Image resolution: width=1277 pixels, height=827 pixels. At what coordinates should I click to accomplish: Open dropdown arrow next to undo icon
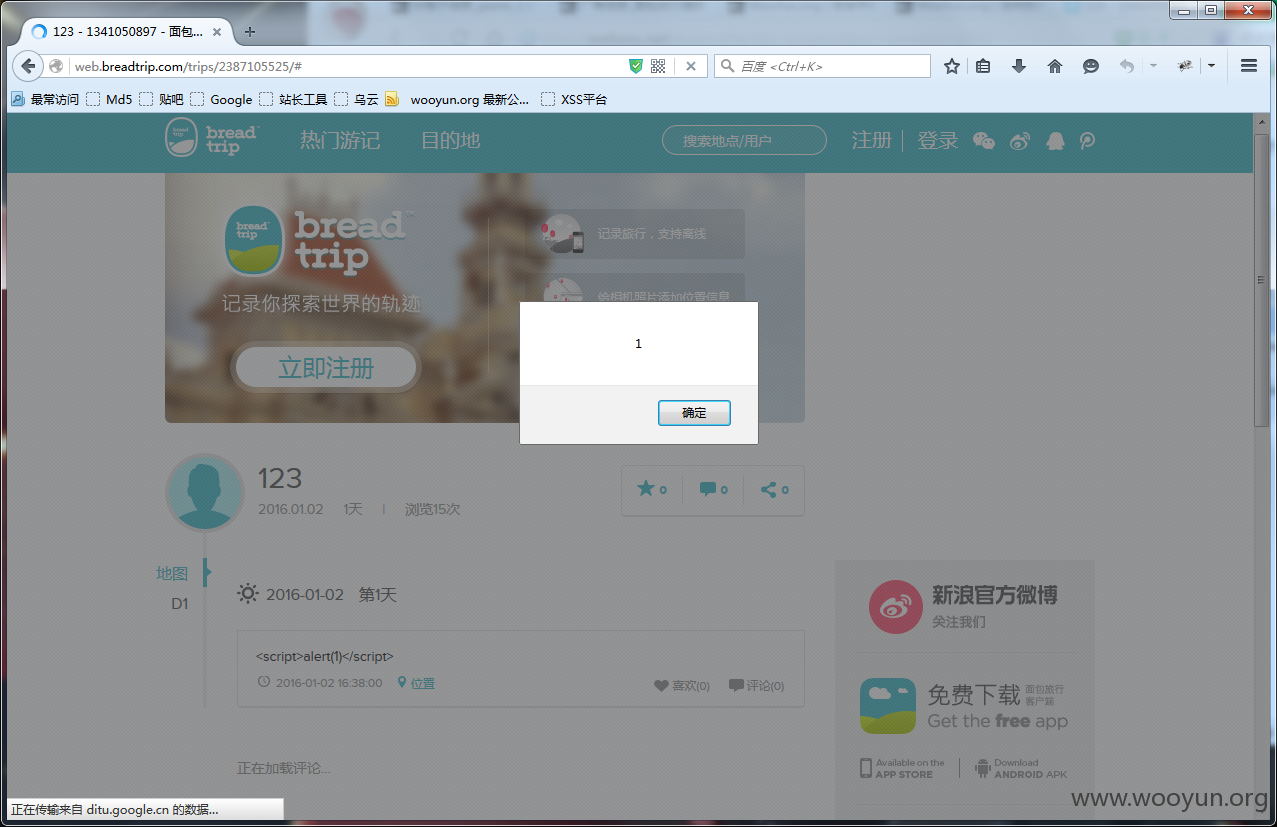pos(1153,66)
